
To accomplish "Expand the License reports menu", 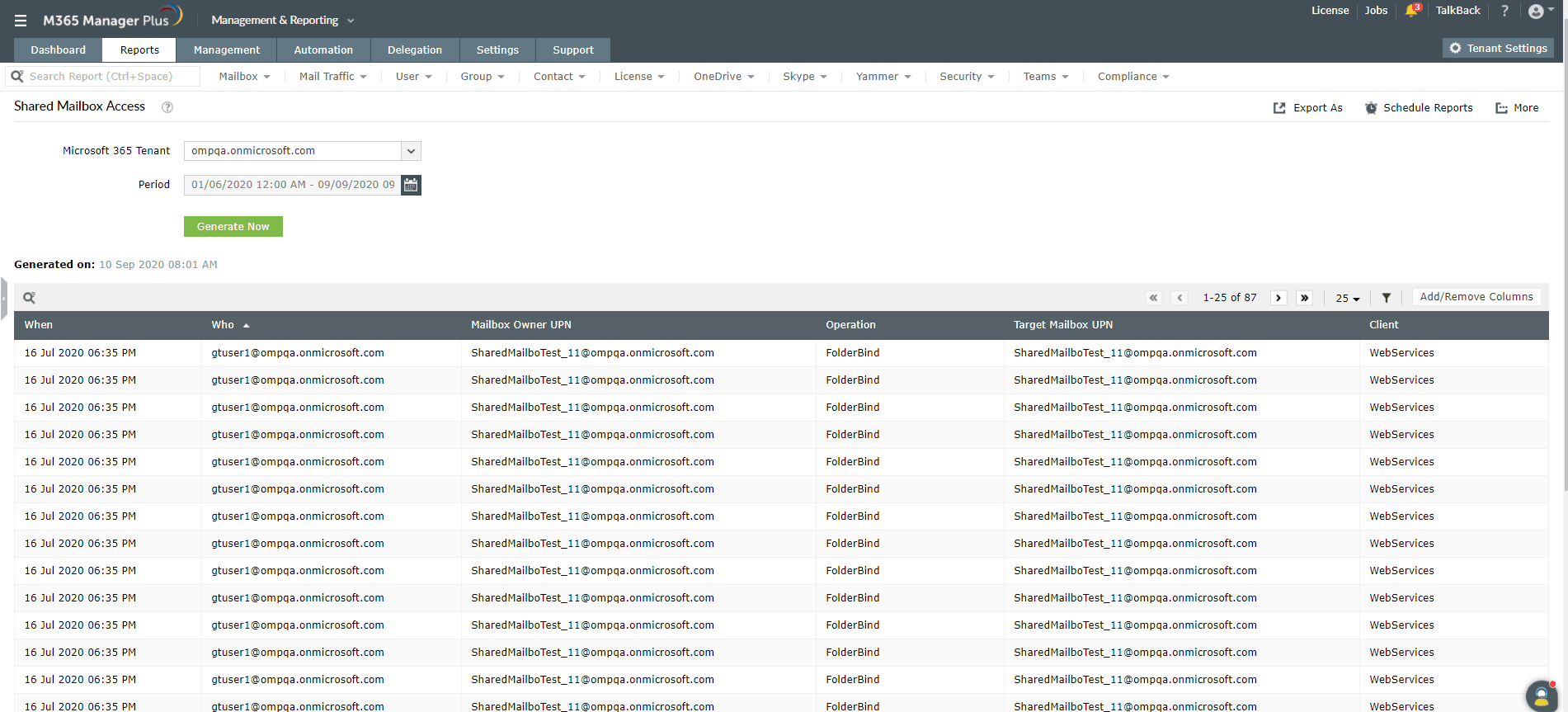I will [x=639, y=77].
